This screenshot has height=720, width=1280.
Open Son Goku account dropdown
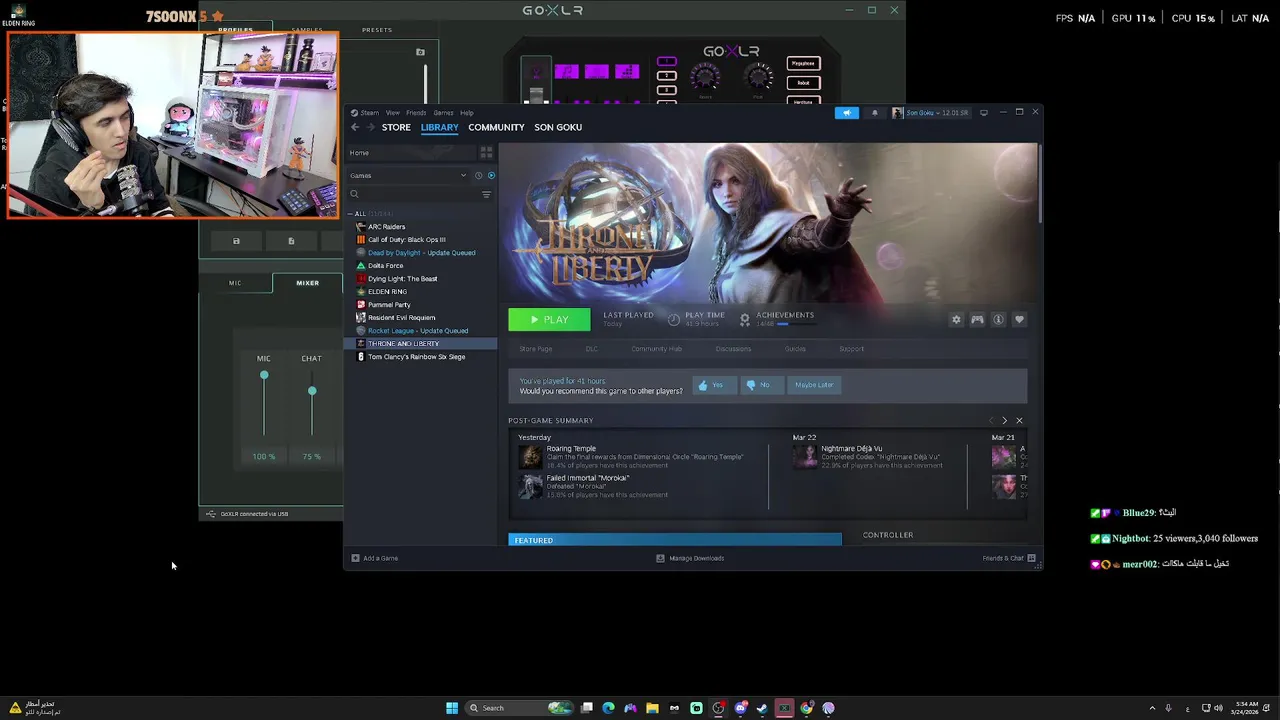click(x=931, y=113)
